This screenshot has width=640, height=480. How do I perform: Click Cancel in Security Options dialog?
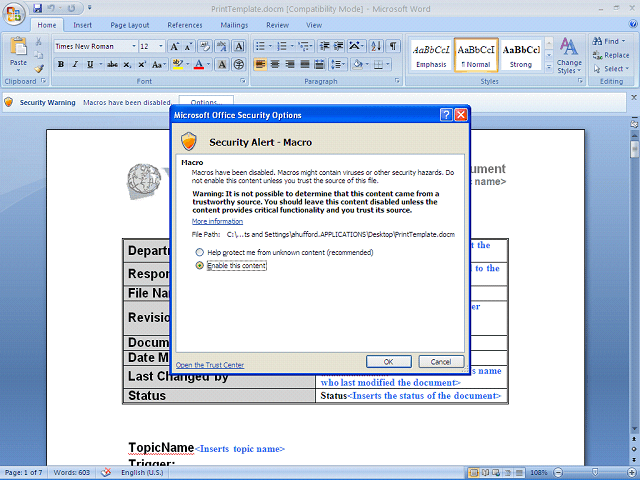point(441,362)
